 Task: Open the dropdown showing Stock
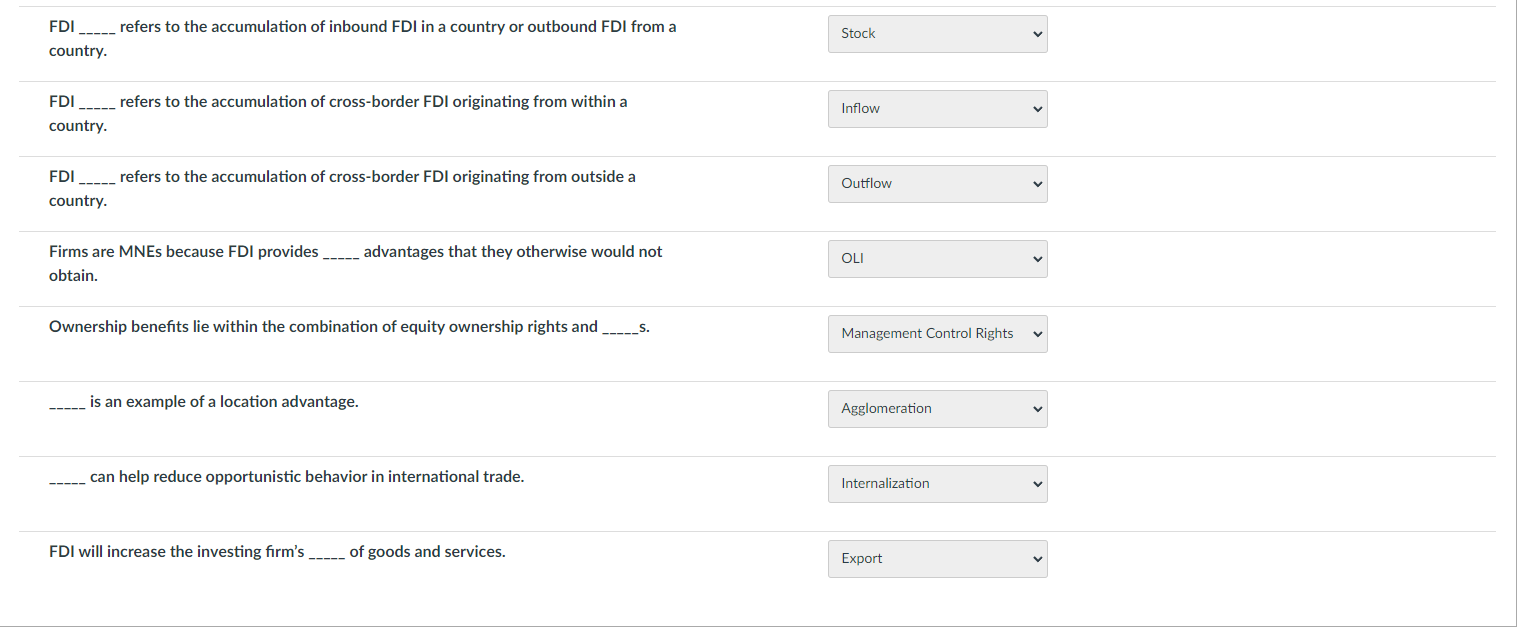coord(936,34)
